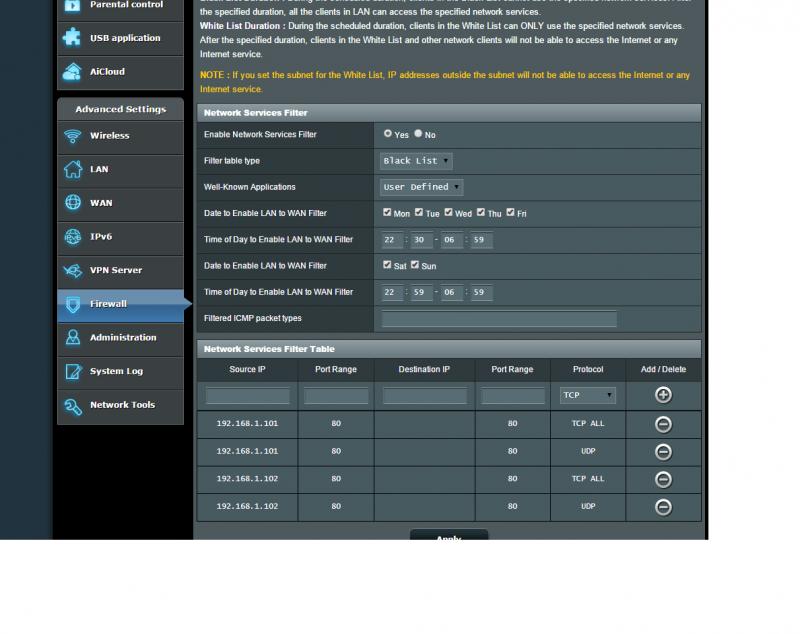Click the Advanced Settings header
800x634 pixels.
pos(120,109)
